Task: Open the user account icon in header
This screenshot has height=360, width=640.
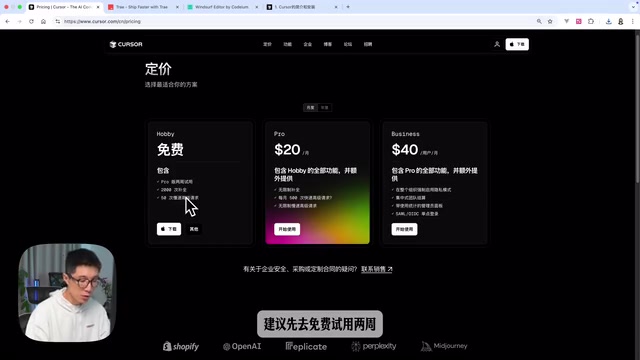Action: (497, 44)
